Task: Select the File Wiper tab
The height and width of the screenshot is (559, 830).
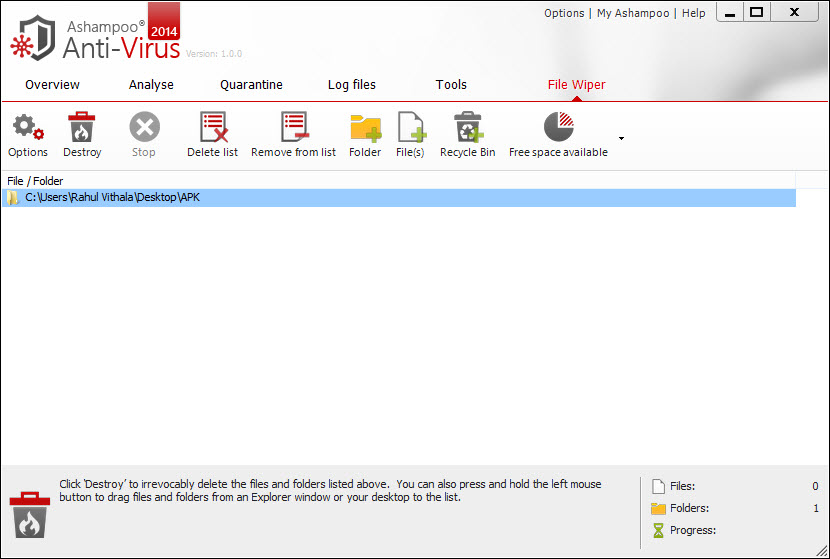Action: (x=576, y=85)
